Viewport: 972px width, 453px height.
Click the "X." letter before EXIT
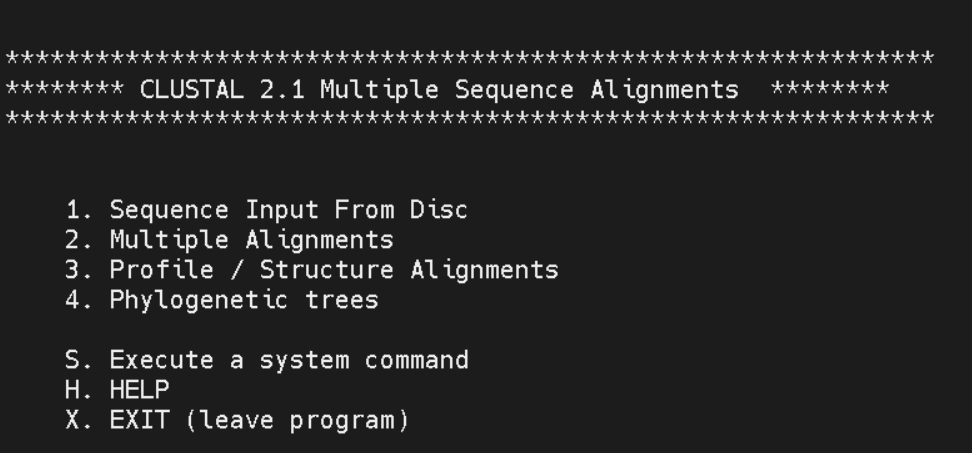[79, 420]
